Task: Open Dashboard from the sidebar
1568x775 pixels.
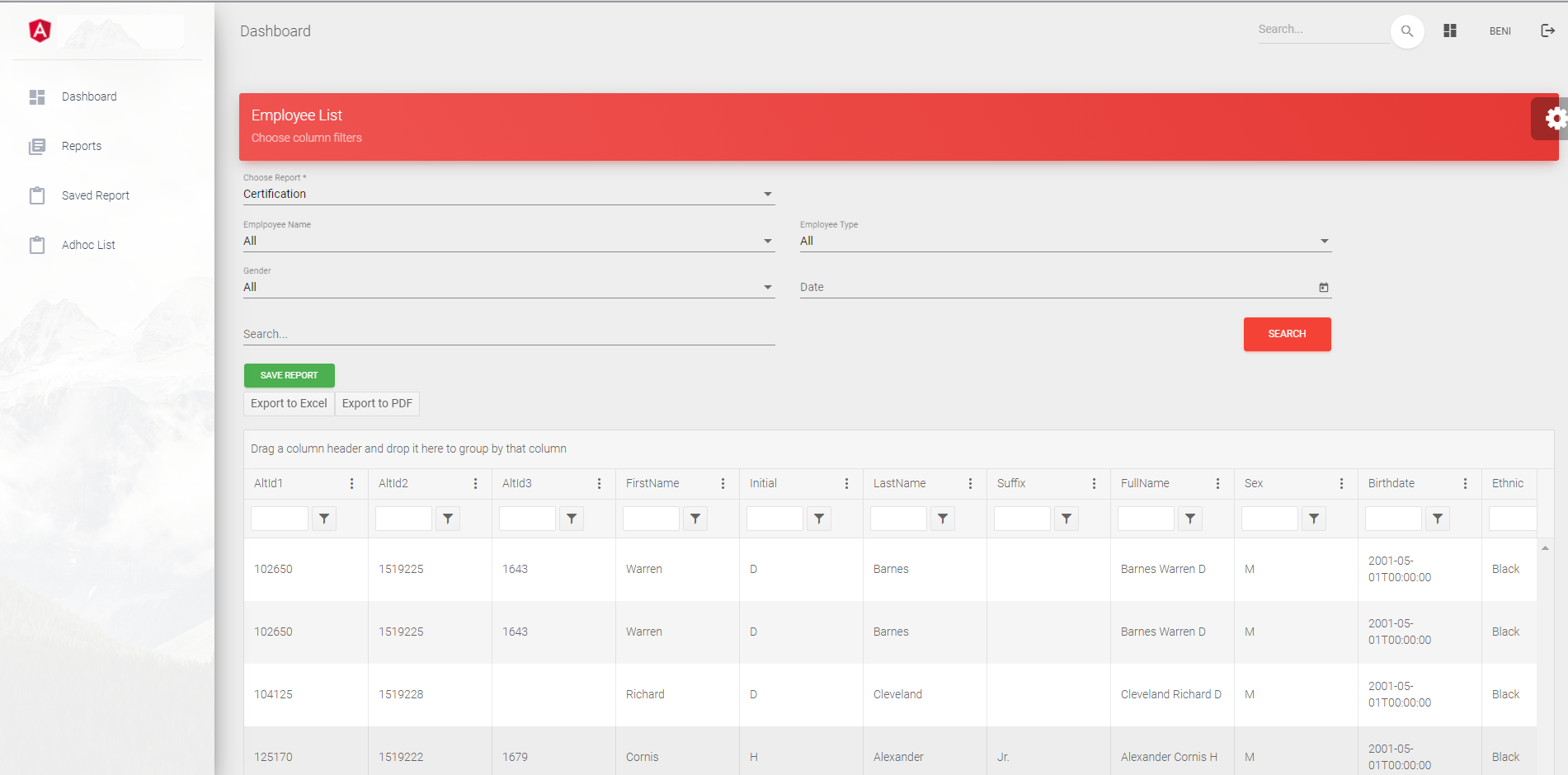Action: click(89, 96)
